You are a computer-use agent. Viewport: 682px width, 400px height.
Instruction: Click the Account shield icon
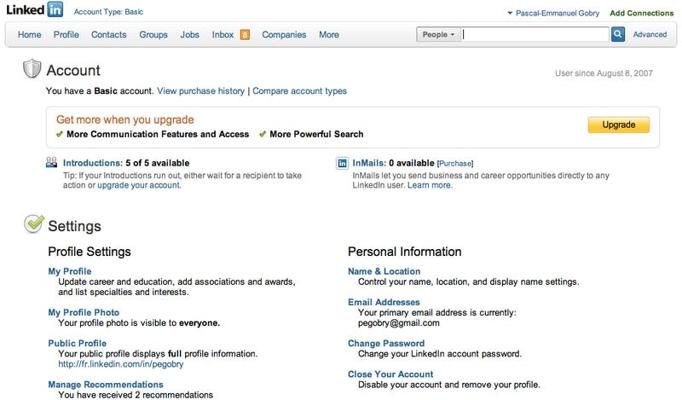pos(32,69)
